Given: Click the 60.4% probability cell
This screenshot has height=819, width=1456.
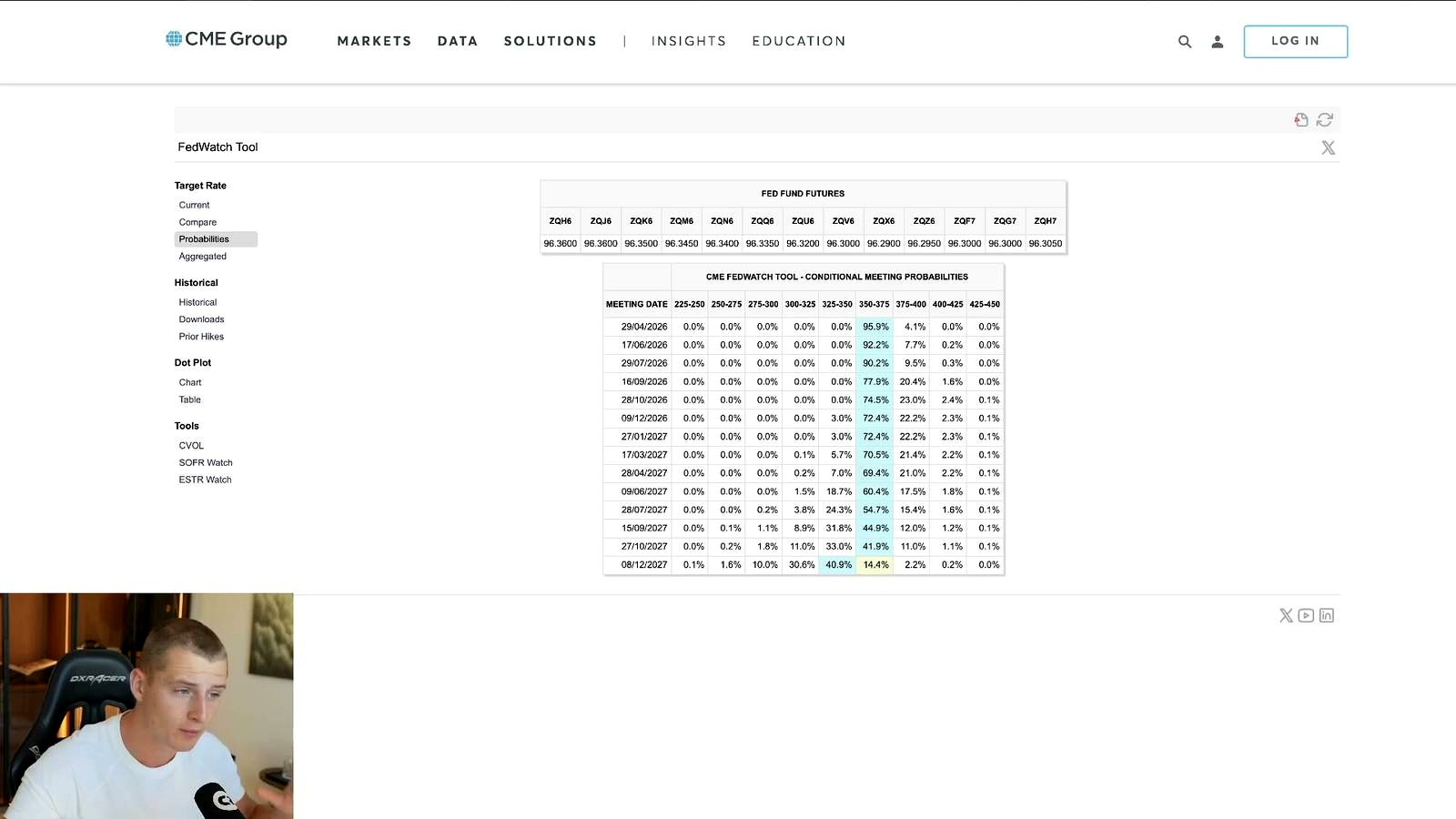Looking at the screenshot, I should pos(875,491).
